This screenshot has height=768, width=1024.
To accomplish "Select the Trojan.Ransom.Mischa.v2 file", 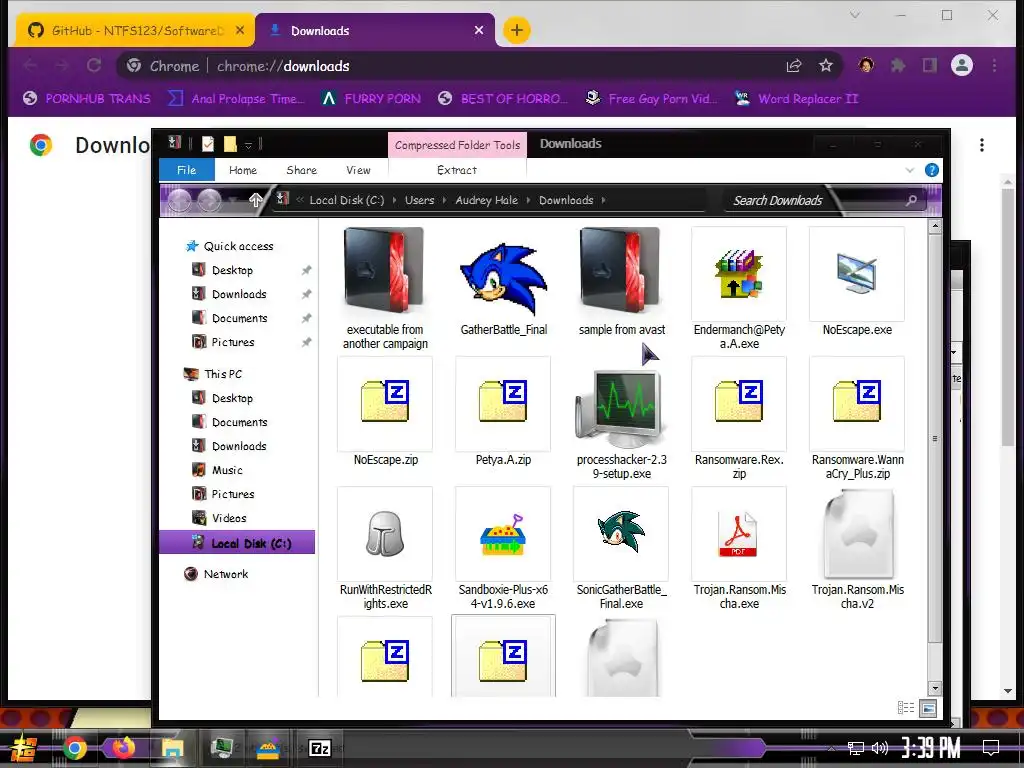I will (857, 549).
